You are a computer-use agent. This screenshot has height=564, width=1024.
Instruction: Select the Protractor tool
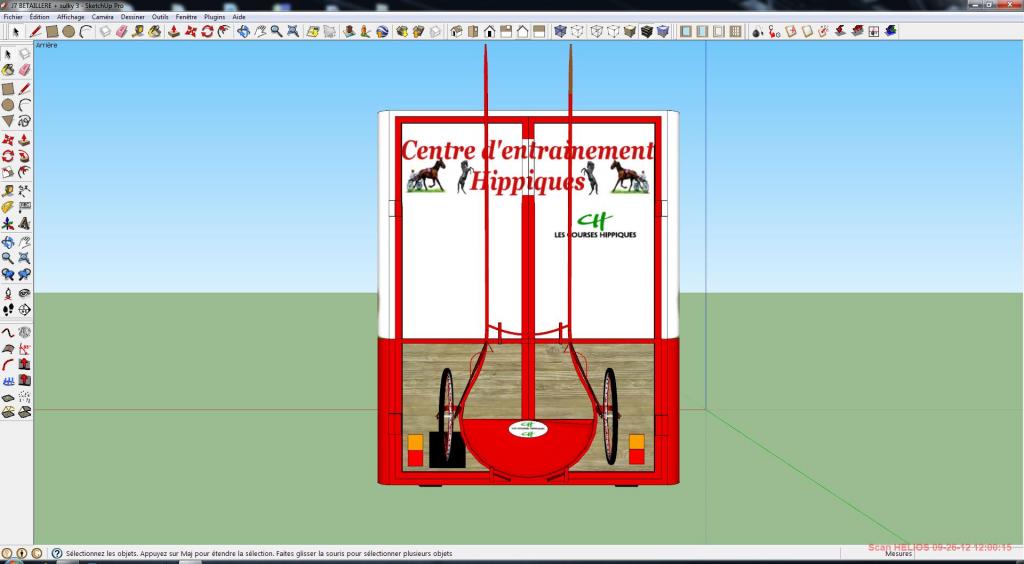(x=8, y=208)
